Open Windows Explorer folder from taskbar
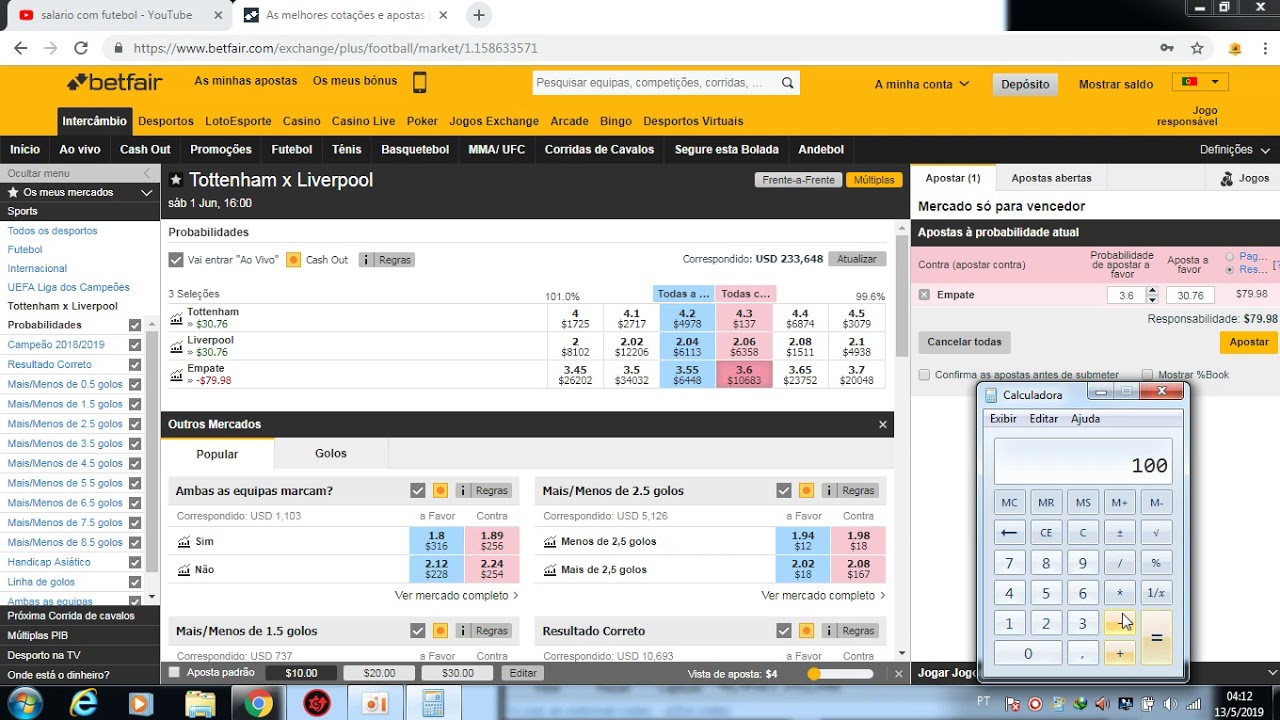1280x720 pixels. (200, 703)
